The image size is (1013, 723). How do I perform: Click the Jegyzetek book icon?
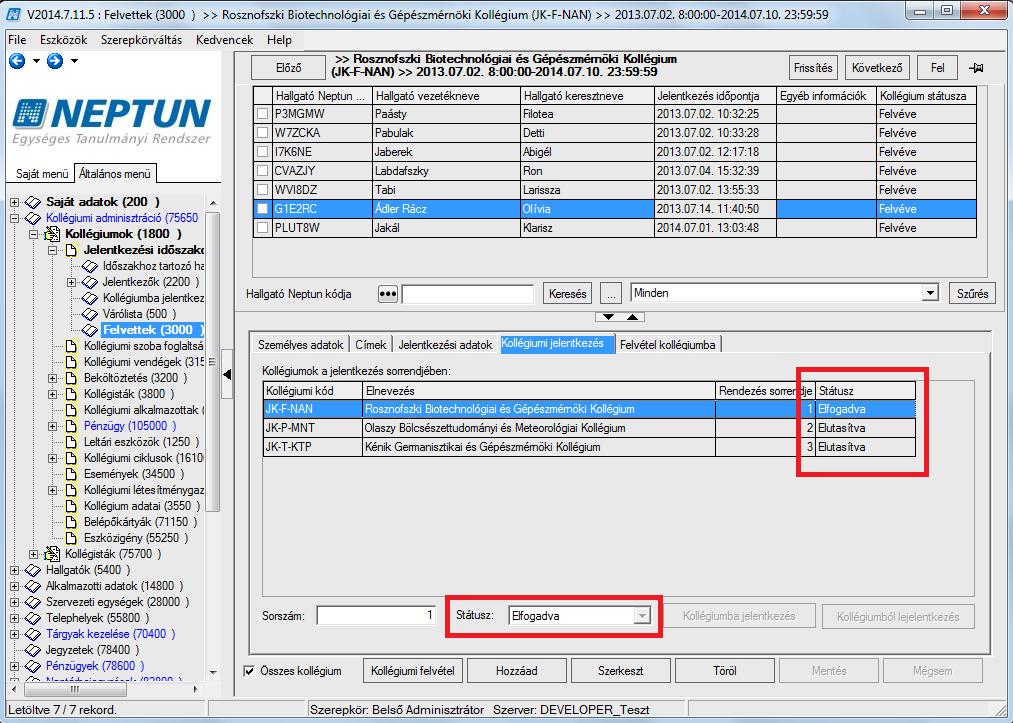pos(32,650)
